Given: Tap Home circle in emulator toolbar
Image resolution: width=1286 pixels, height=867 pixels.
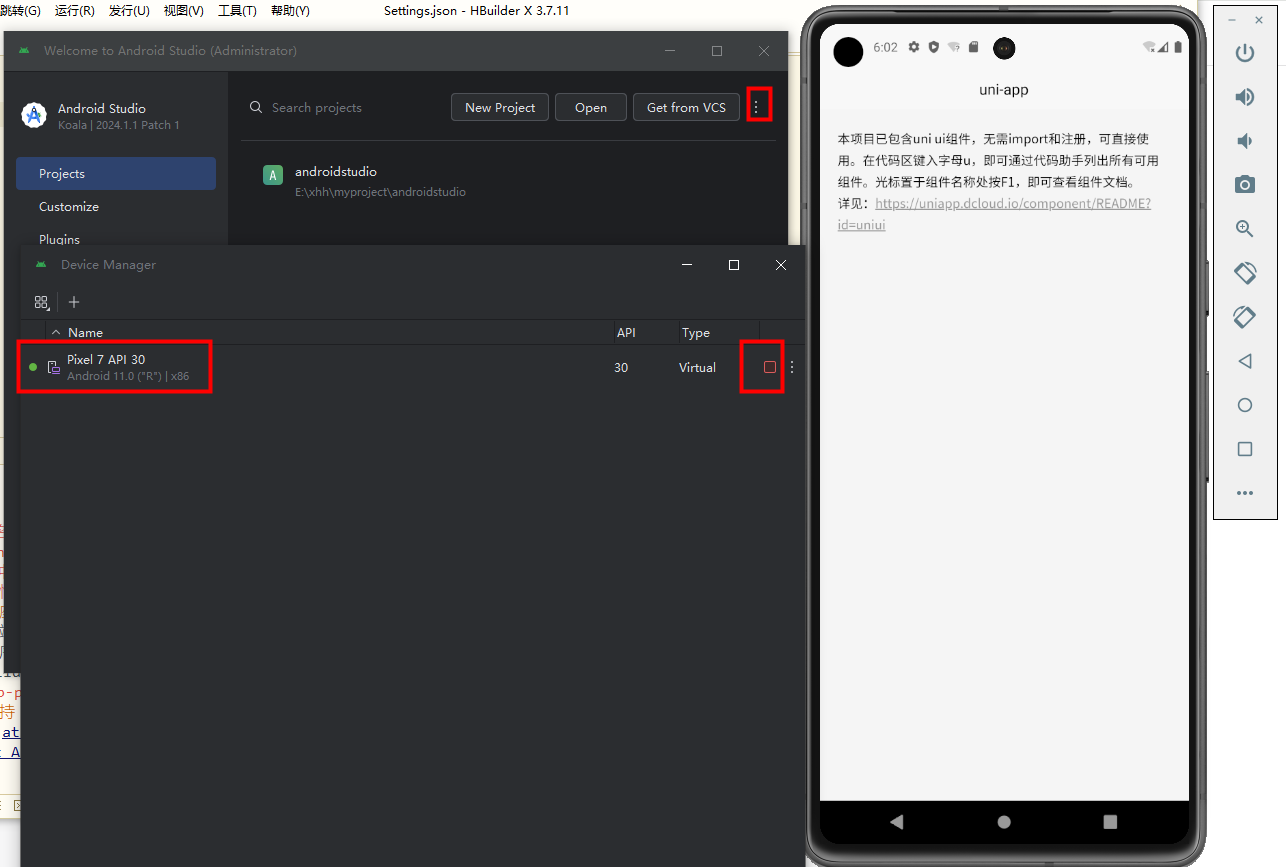Looking at the screenshot, I should coord(1245,405).
